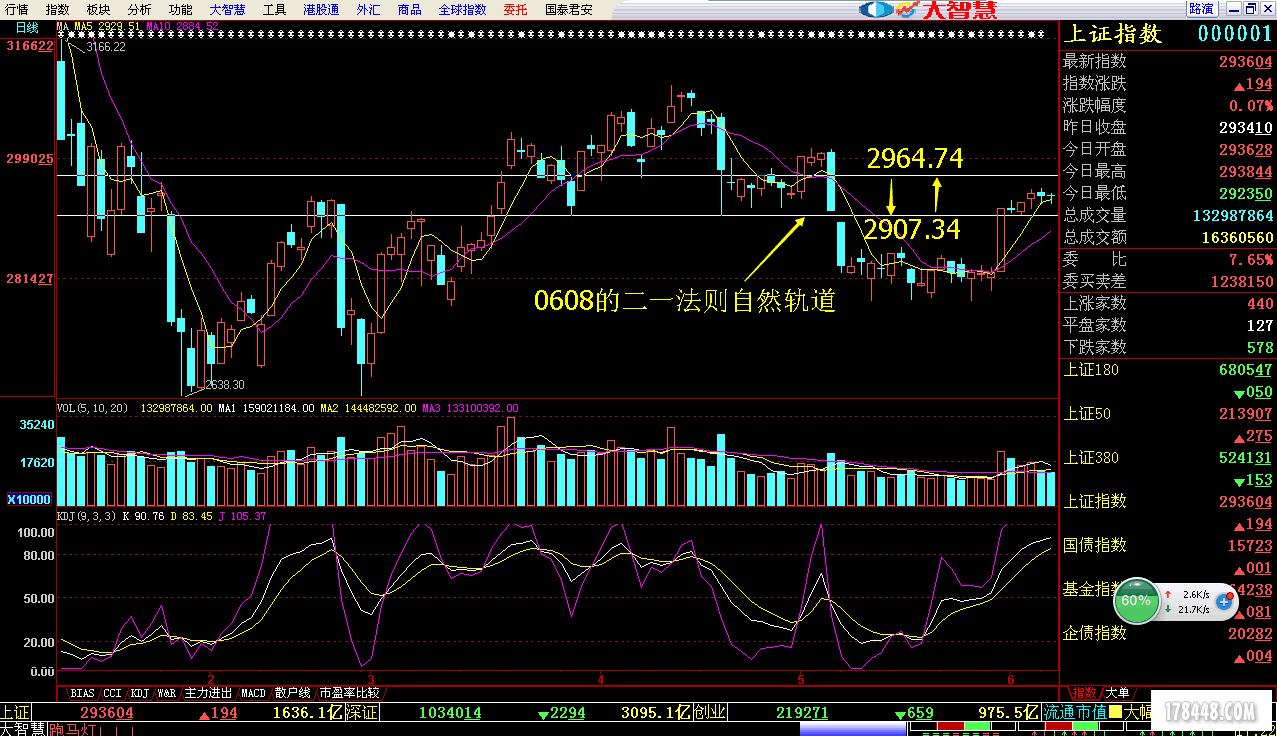
Task: Click the green 60% speed ball widget
Action: click(x=1135, y=601)
